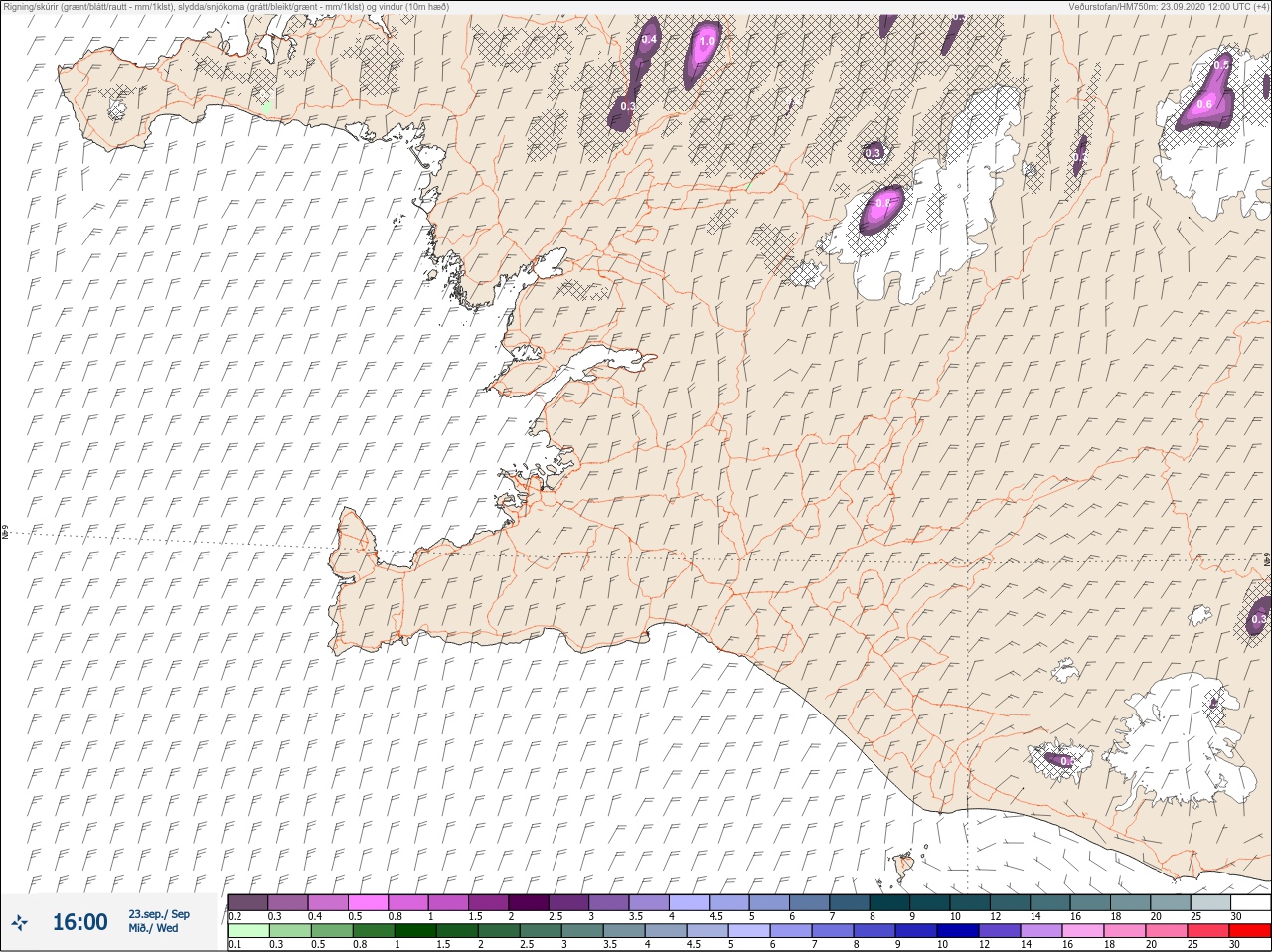The height and width of the screenshot is (952, 1272).
Task: Click the precipitation cell labeled 0.6 near the top right
Action: pyautogui.click(x=1205, y=102)
